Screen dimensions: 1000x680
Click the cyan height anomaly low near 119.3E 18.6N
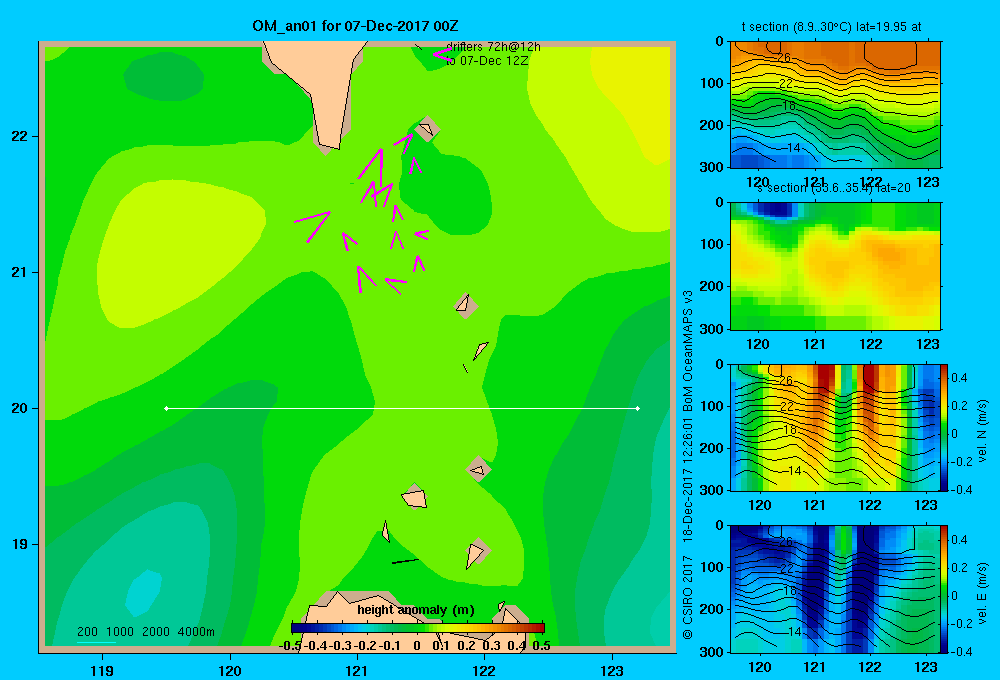pyautogui.click(x=143, y=593)
